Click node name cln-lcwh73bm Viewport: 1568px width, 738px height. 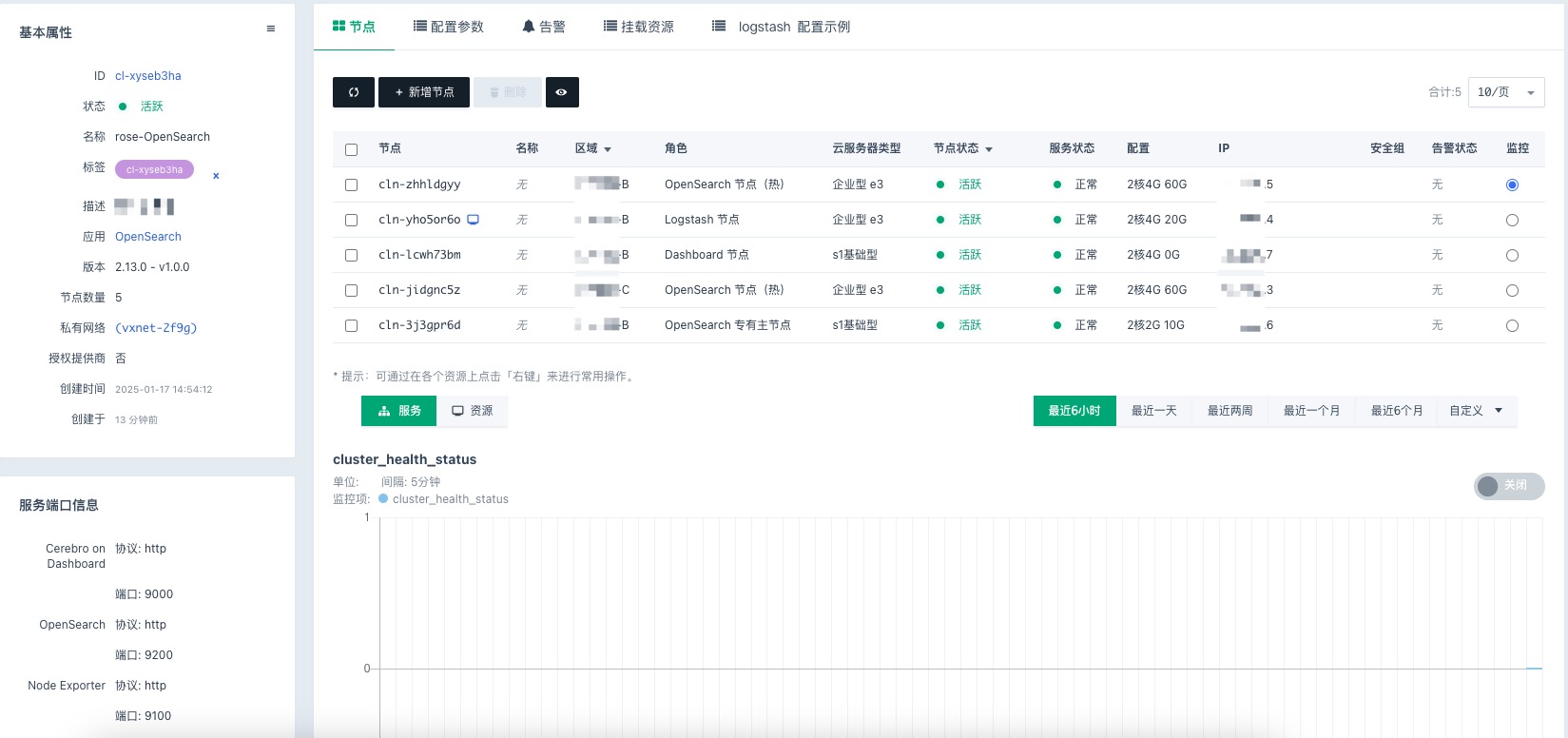419,255
